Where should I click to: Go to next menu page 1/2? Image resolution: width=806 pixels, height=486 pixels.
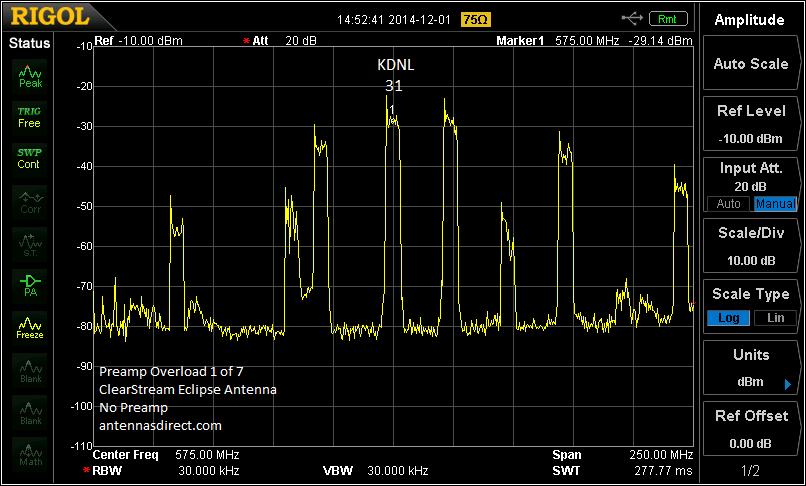pos(749,469)
